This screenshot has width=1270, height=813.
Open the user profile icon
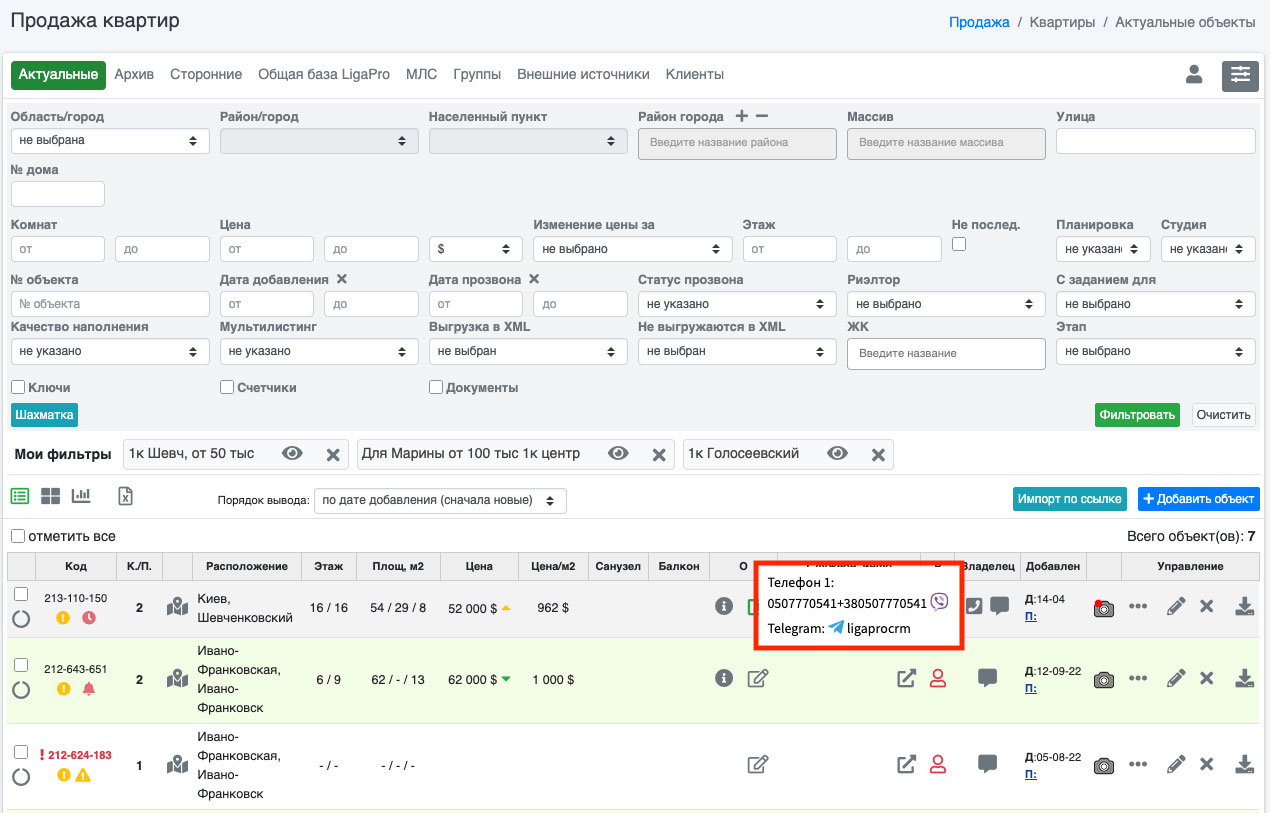pos(1194,75)
